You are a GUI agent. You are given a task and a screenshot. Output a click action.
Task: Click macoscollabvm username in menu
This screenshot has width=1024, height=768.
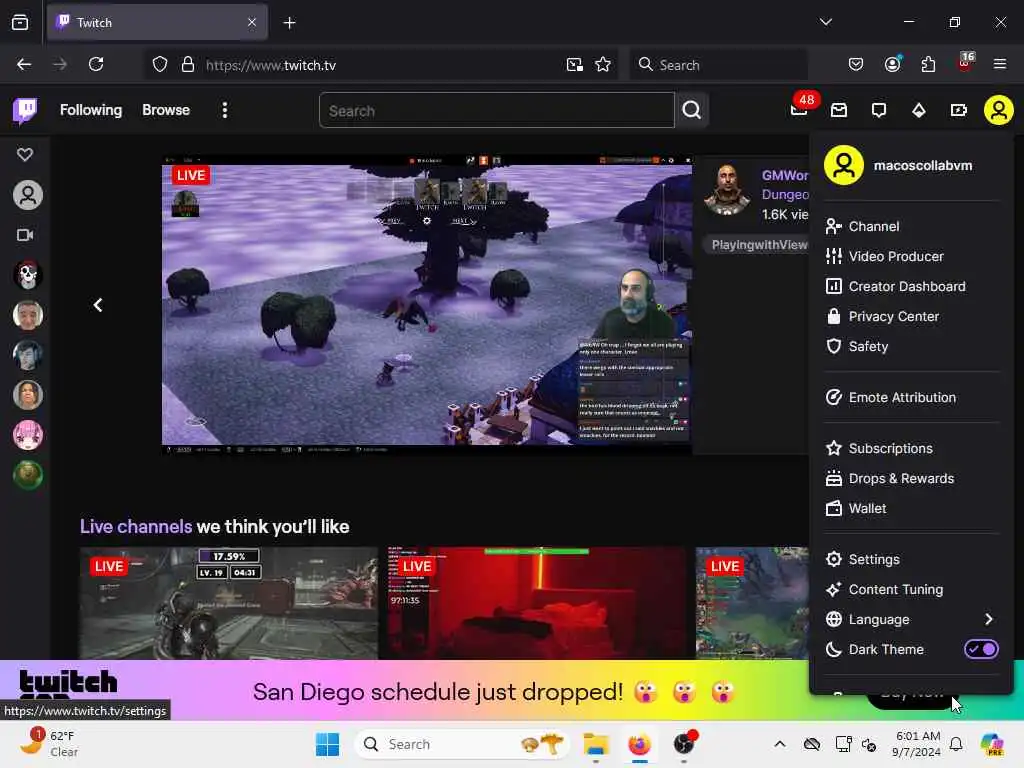(x=922, y=166)
